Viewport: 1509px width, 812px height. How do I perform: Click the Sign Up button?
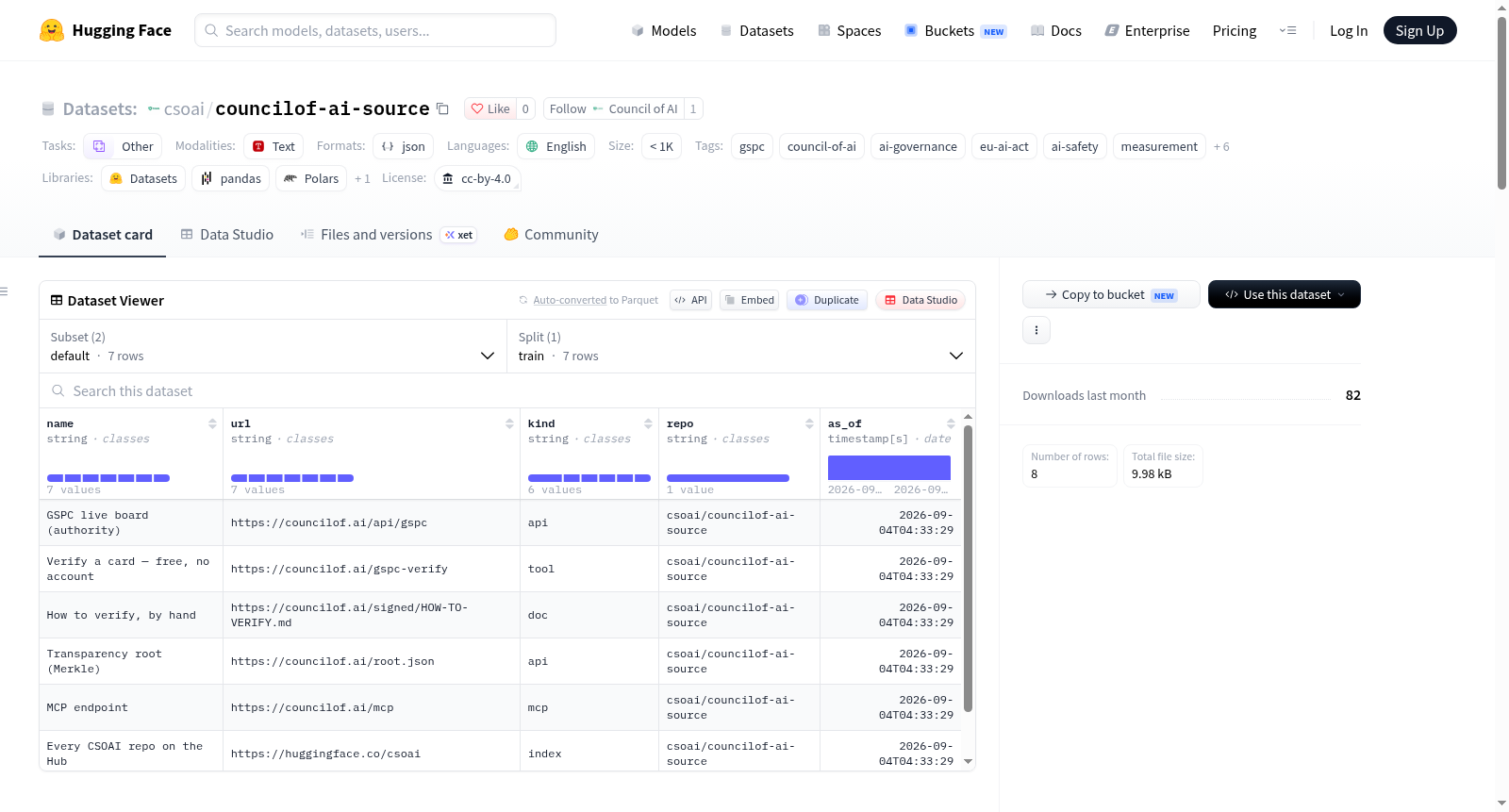[1419, 30]
